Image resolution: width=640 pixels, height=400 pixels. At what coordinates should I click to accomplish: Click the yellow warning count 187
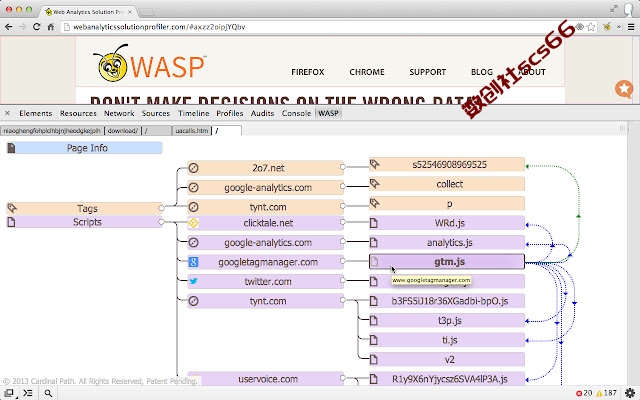coord(607,393)
